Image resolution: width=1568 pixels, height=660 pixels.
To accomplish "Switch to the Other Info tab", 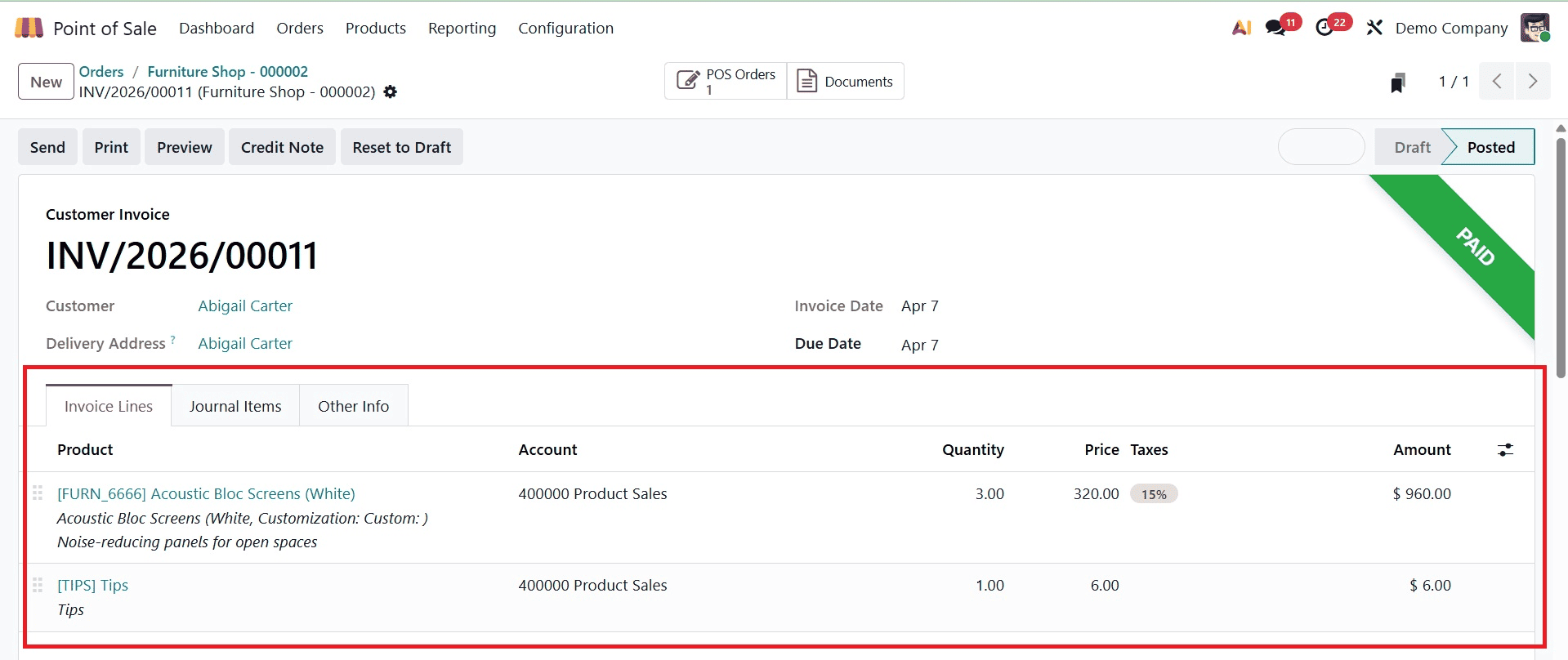I will [x=354, y=406].
